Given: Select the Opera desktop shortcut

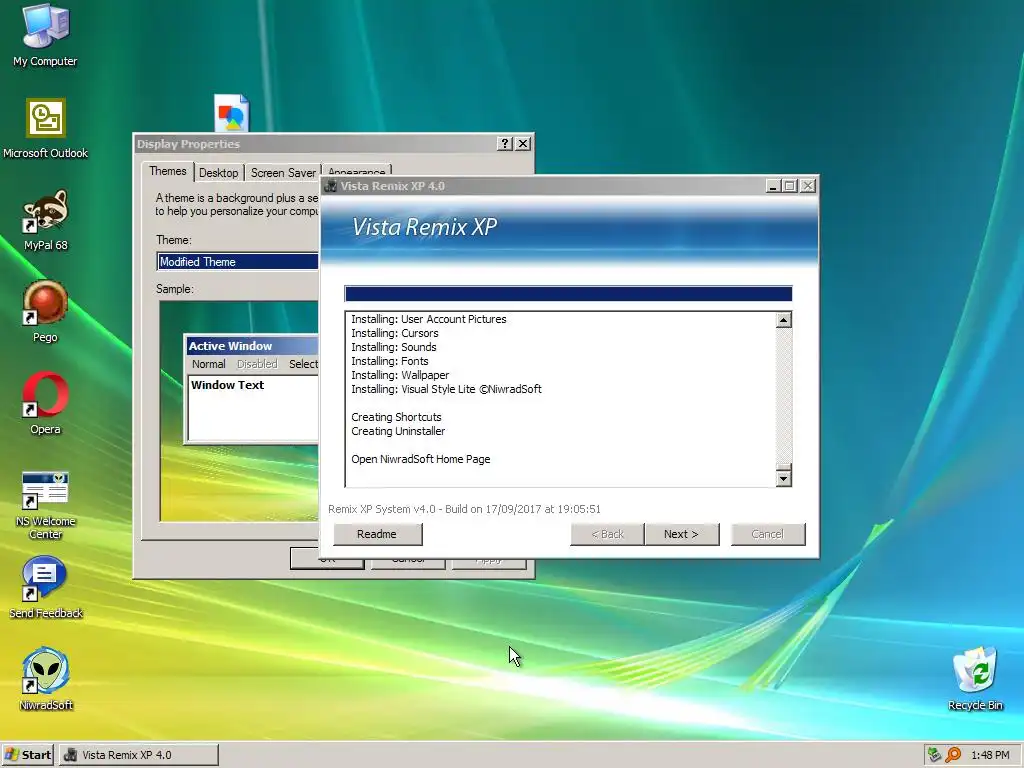Looking at the screenshot, I should [45, 404].
